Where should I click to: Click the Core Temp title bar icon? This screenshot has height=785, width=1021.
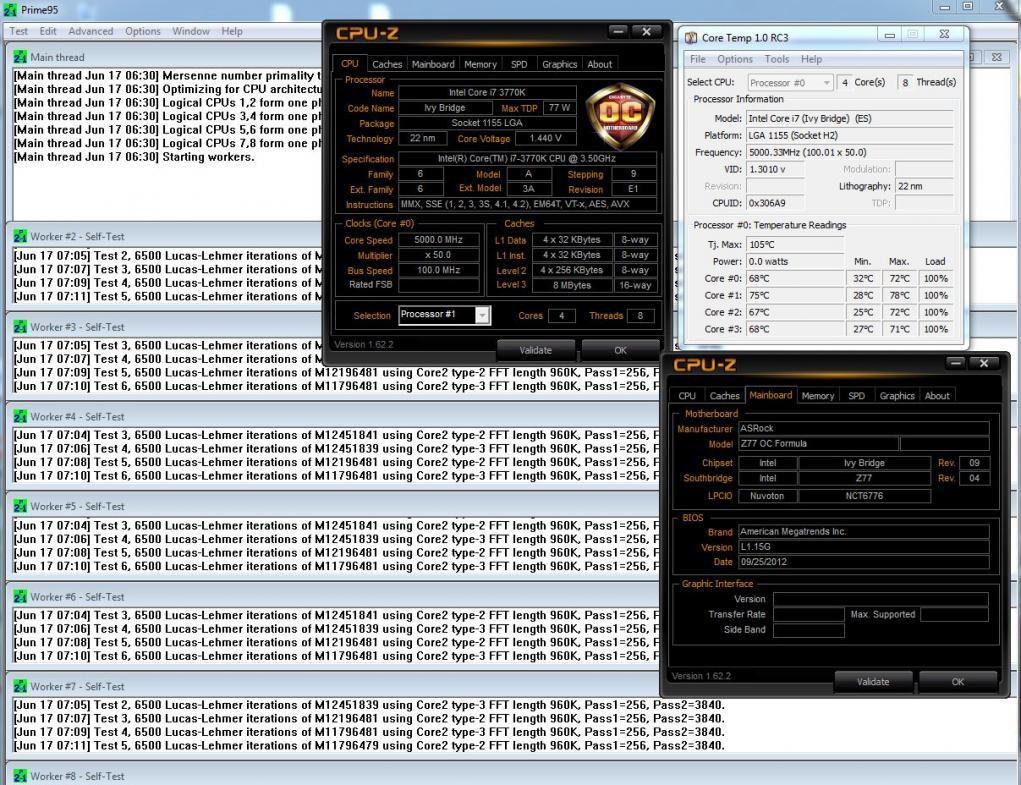click(691, 38)
